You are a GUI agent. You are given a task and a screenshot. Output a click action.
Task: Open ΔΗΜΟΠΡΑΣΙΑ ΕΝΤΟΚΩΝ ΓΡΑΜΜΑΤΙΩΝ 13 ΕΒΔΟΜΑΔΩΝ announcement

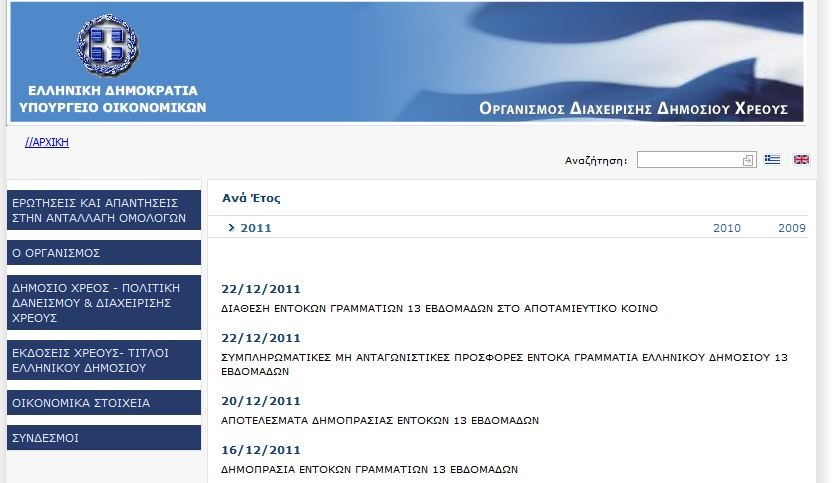[369, 470]
